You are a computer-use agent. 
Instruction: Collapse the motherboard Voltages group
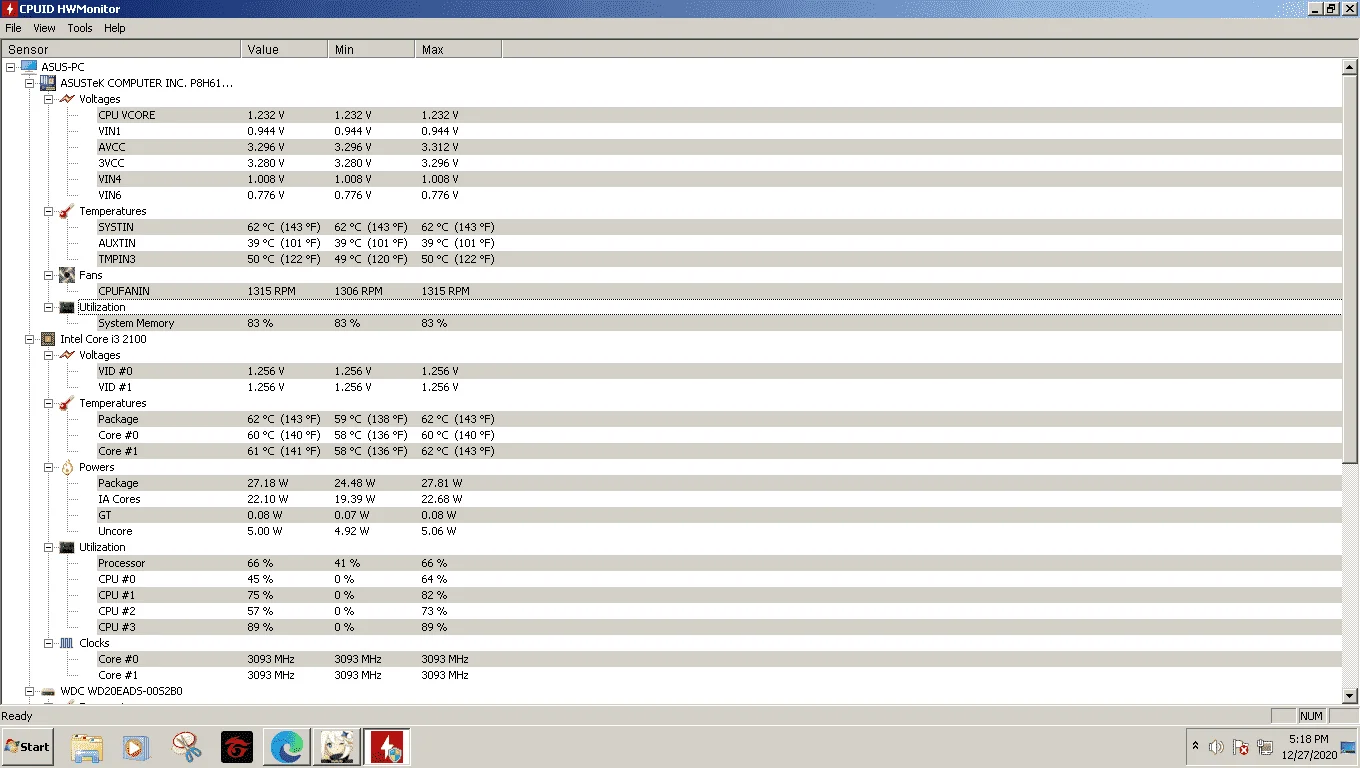(49, 99)
